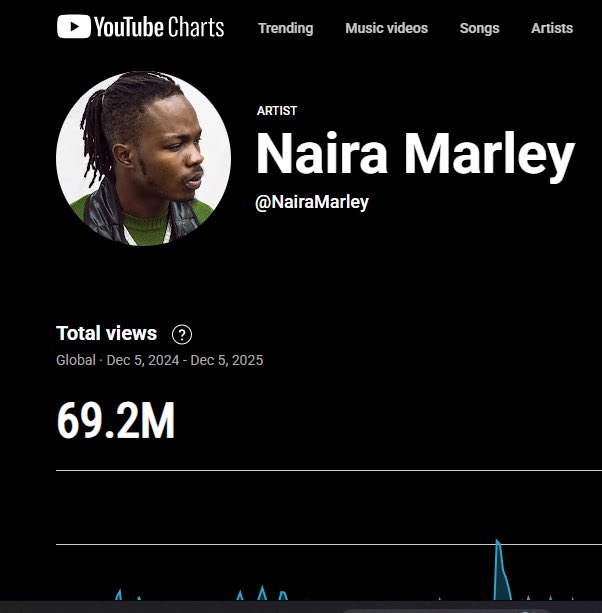Select the Artists tab
This screenshot has height=613, width=602.
tap(552, 28)
